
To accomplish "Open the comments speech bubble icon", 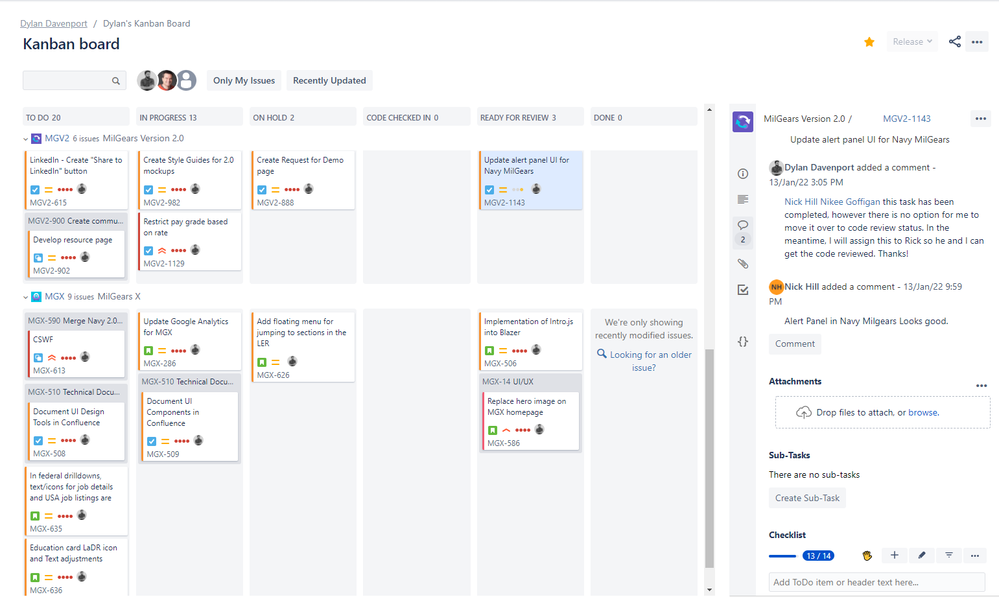I will coord(743,225).
